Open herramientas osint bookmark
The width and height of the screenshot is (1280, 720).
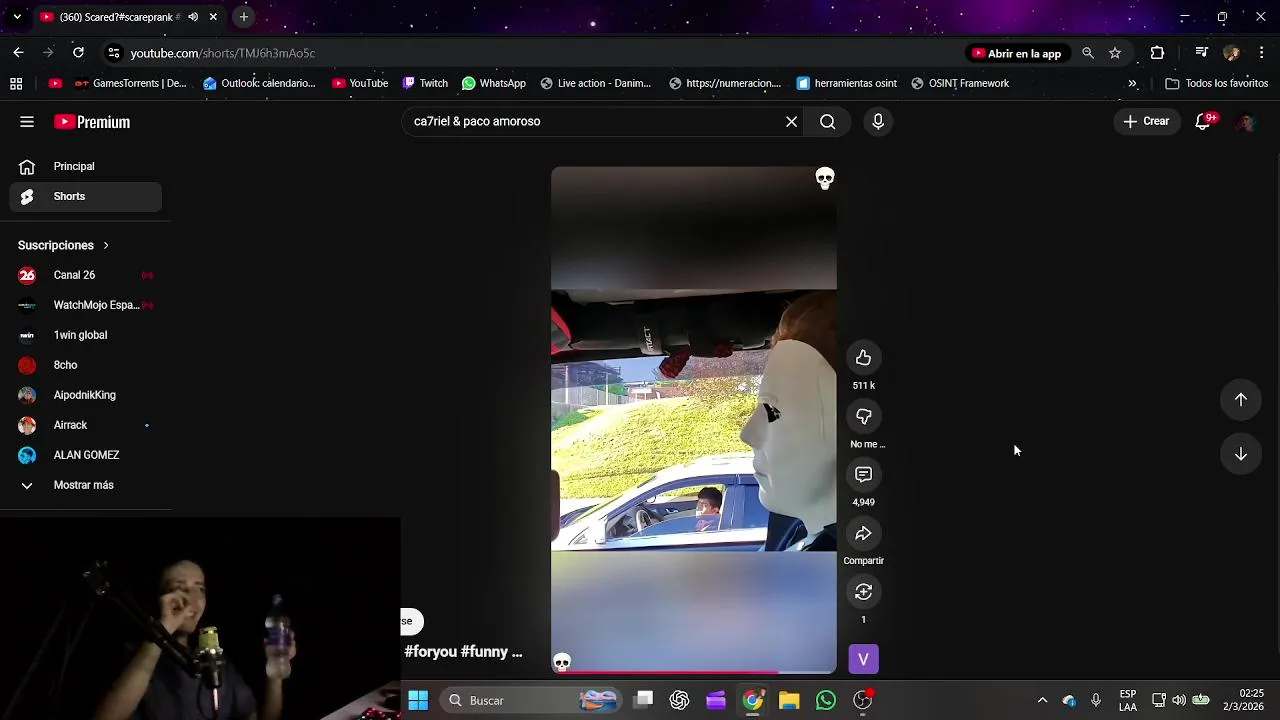[x=847, y=84]
